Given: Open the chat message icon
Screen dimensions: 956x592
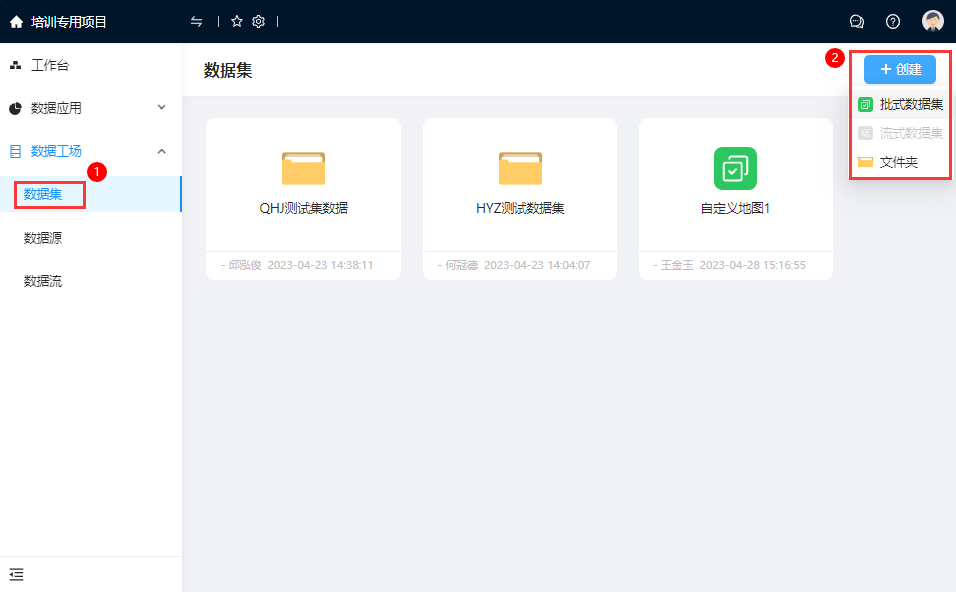Looking at the screenshot, I should click(x=856, y=22).
